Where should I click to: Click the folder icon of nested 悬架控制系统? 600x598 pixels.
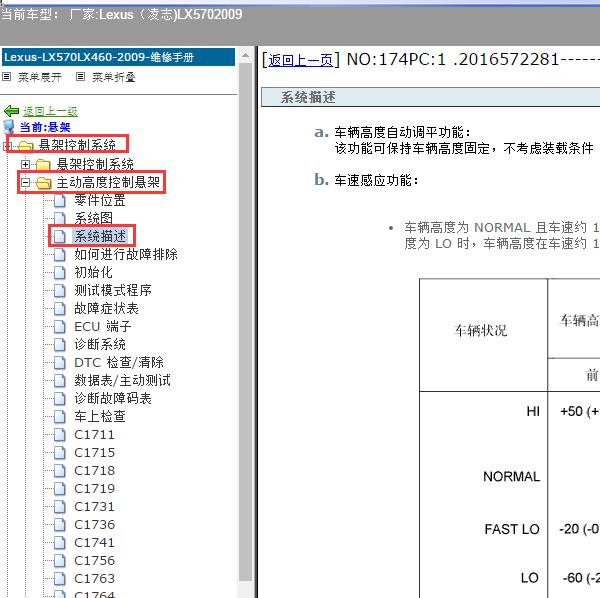click(43, 165)
